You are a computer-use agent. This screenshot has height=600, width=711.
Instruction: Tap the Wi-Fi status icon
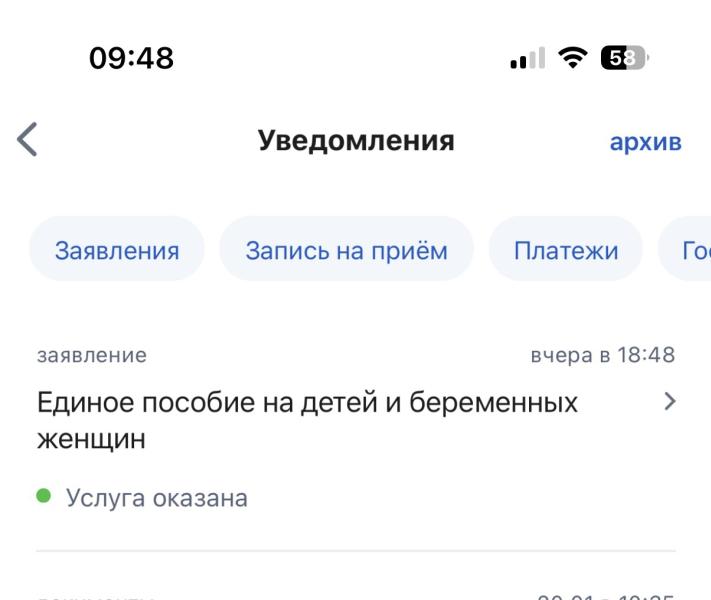click(x=573, y=58)
